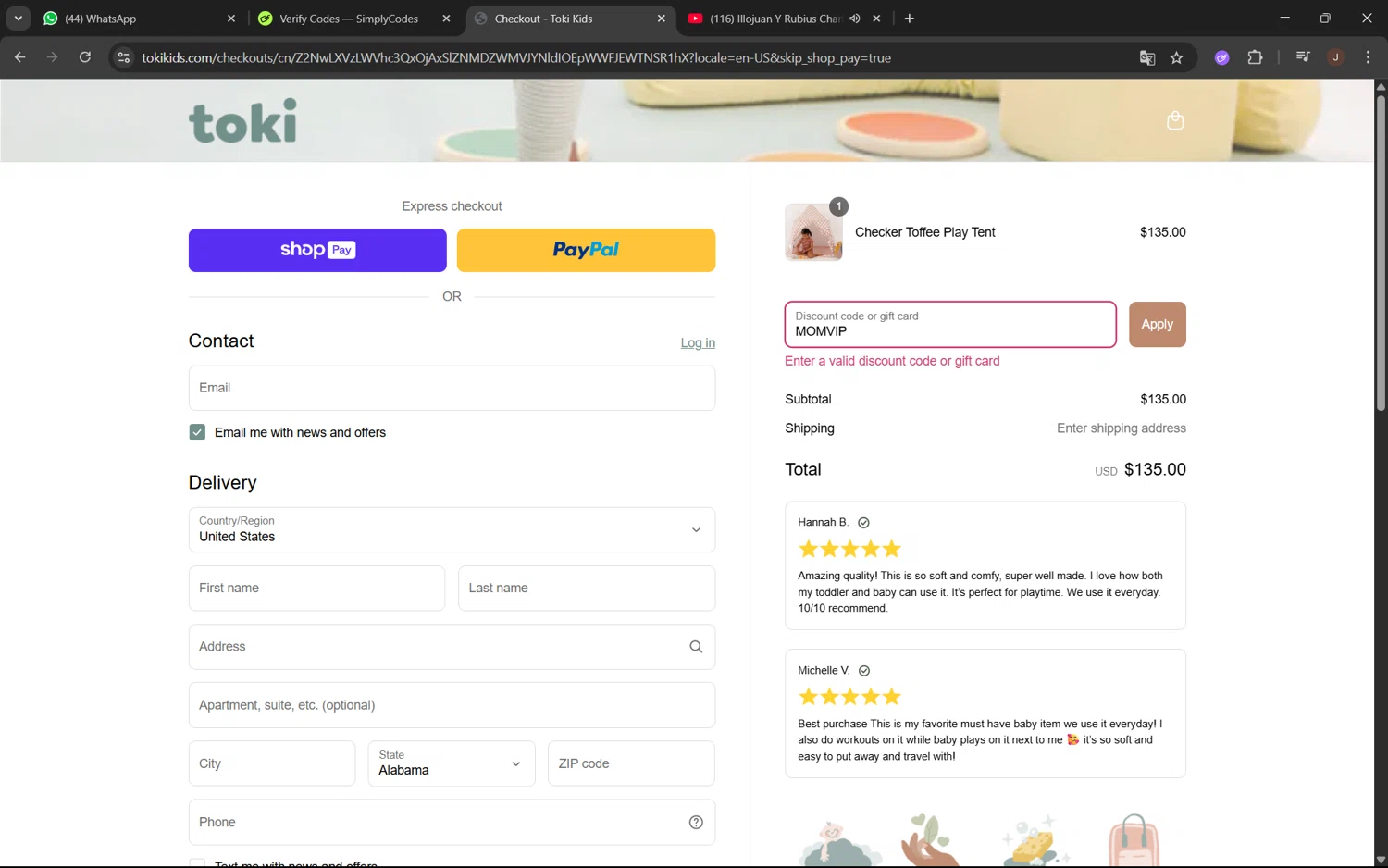
Task: Open the Country/Region dropdown
Action: (452, 529)
